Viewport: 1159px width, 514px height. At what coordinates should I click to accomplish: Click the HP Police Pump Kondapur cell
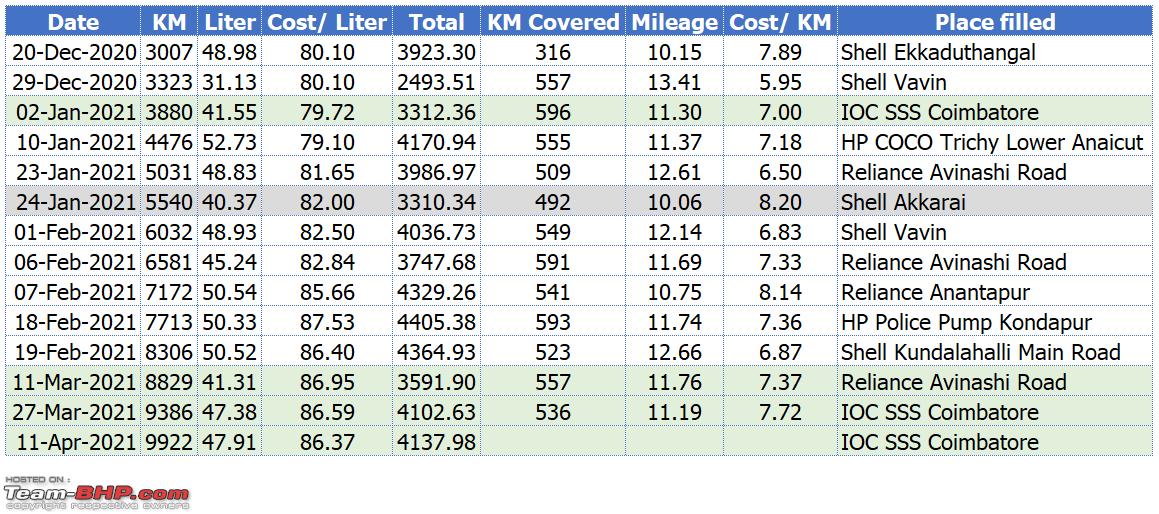[995, 322]
